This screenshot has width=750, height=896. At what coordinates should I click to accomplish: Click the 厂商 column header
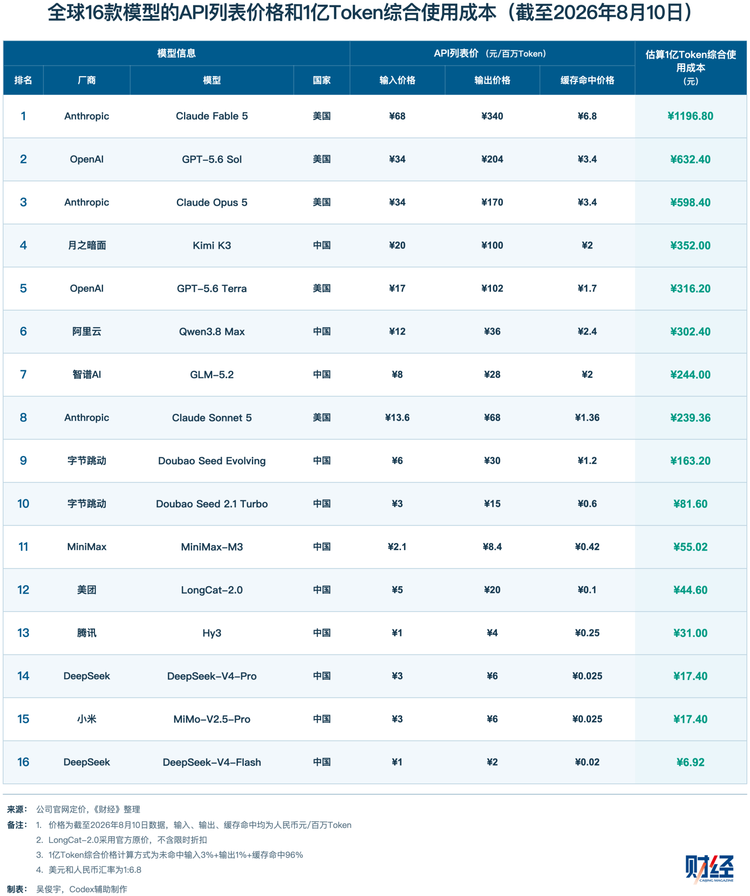[x=87, y=80]
